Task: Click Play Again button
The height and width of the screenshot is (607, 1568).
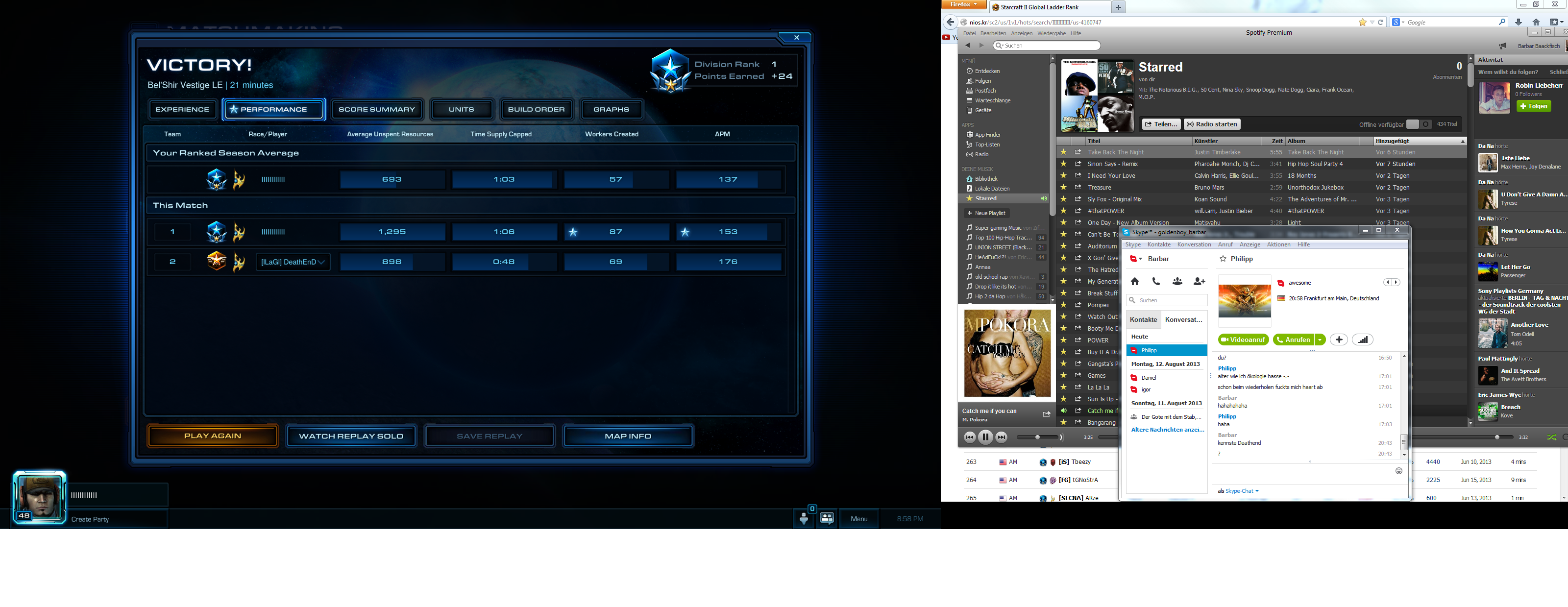Action: click(213, 436)
